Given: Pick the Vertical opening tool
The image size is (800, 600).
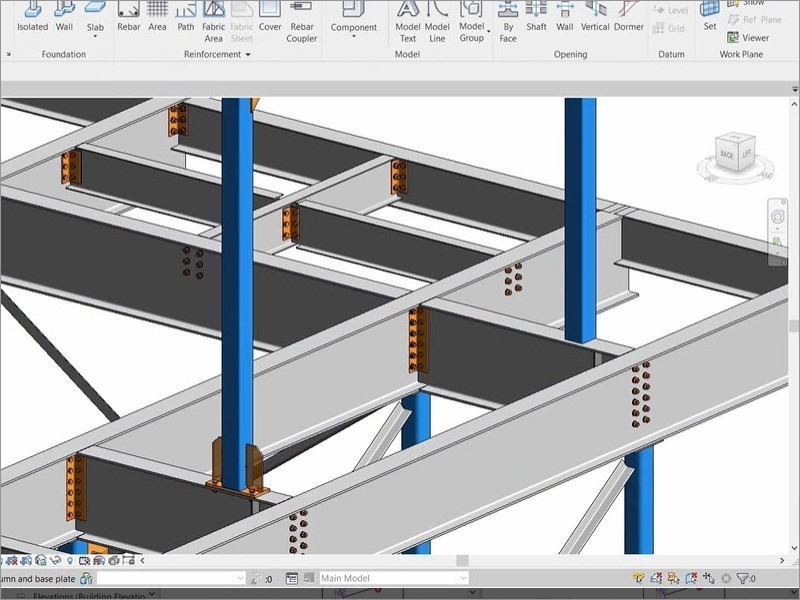Looking at the screenshot, I should click(x=595, y=17).
